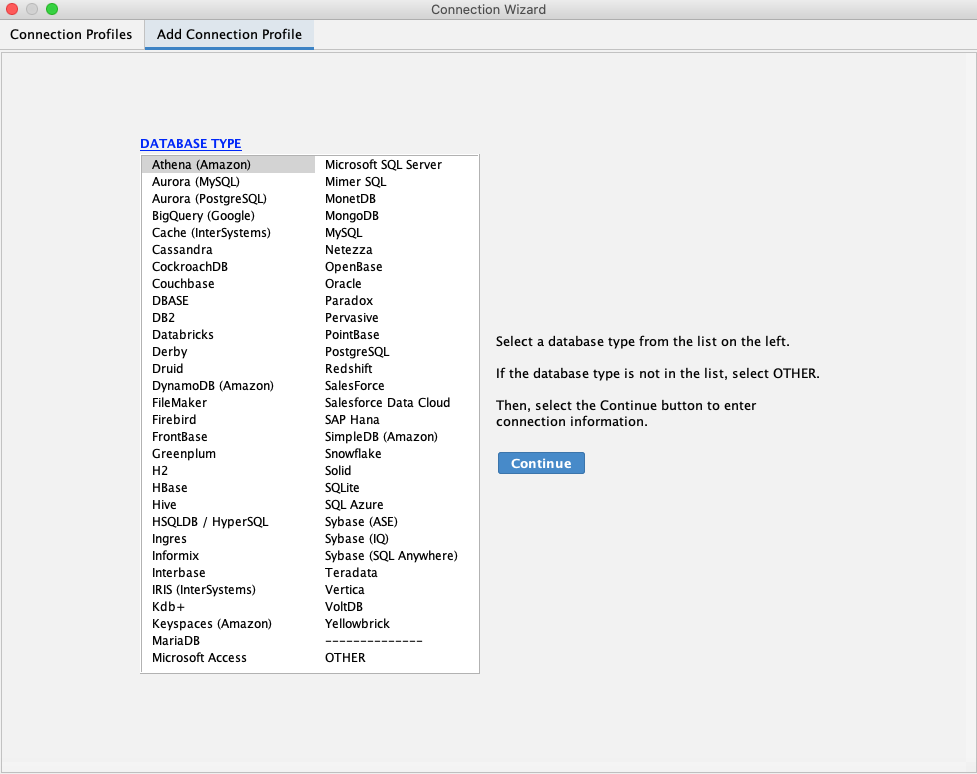Choose the OTHER database option
This screenshot has width=977, height=774.
[x=345, y=658]
